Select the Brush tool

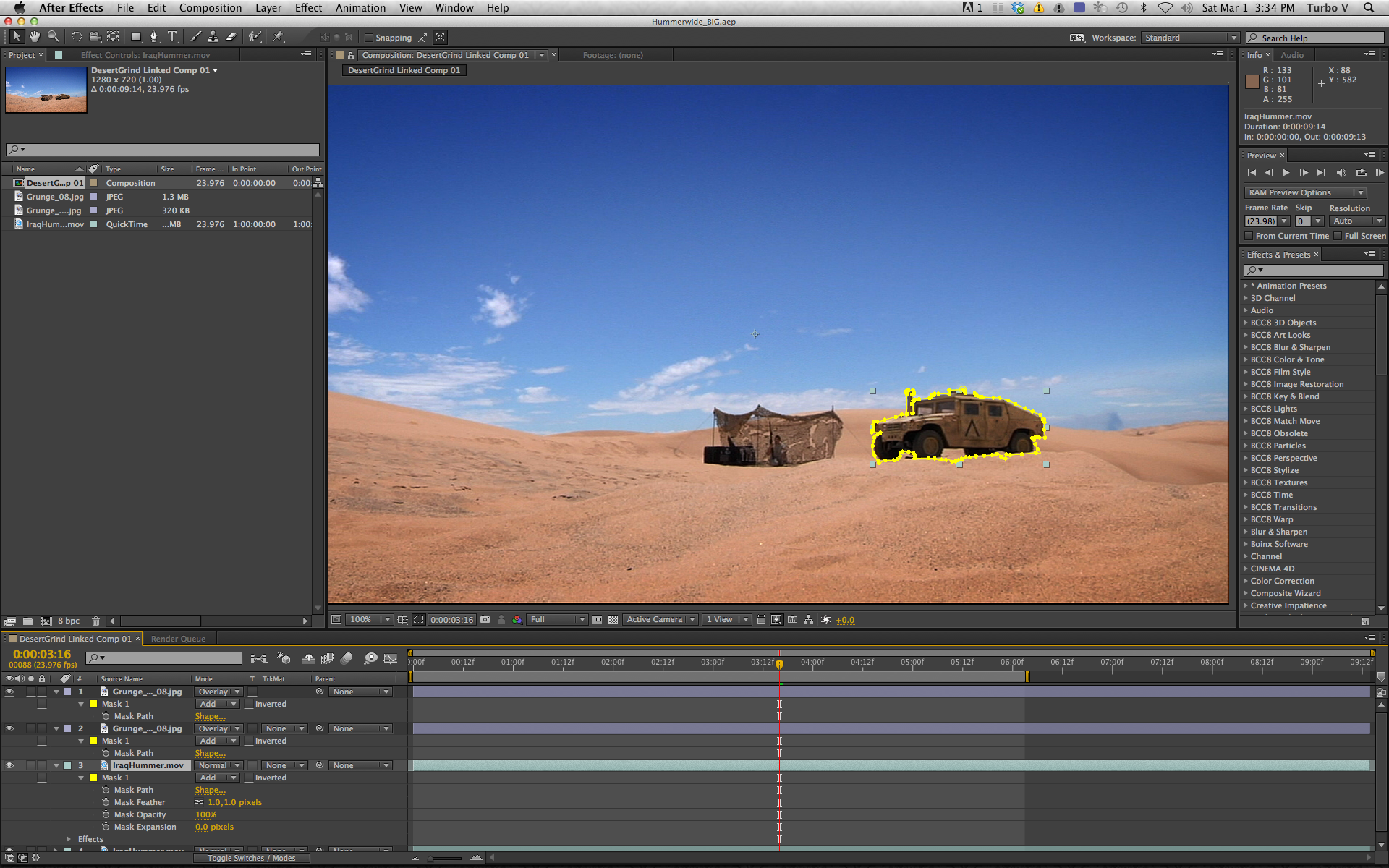point(195,37)
